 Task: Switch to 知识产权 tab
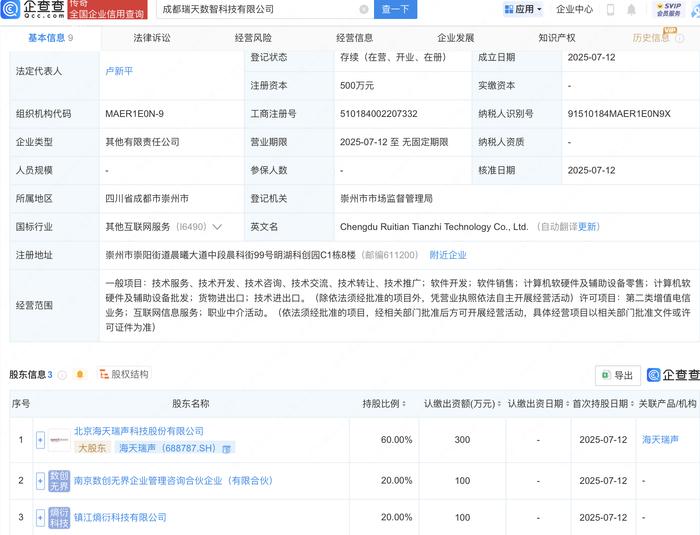(x=557, y=38)
